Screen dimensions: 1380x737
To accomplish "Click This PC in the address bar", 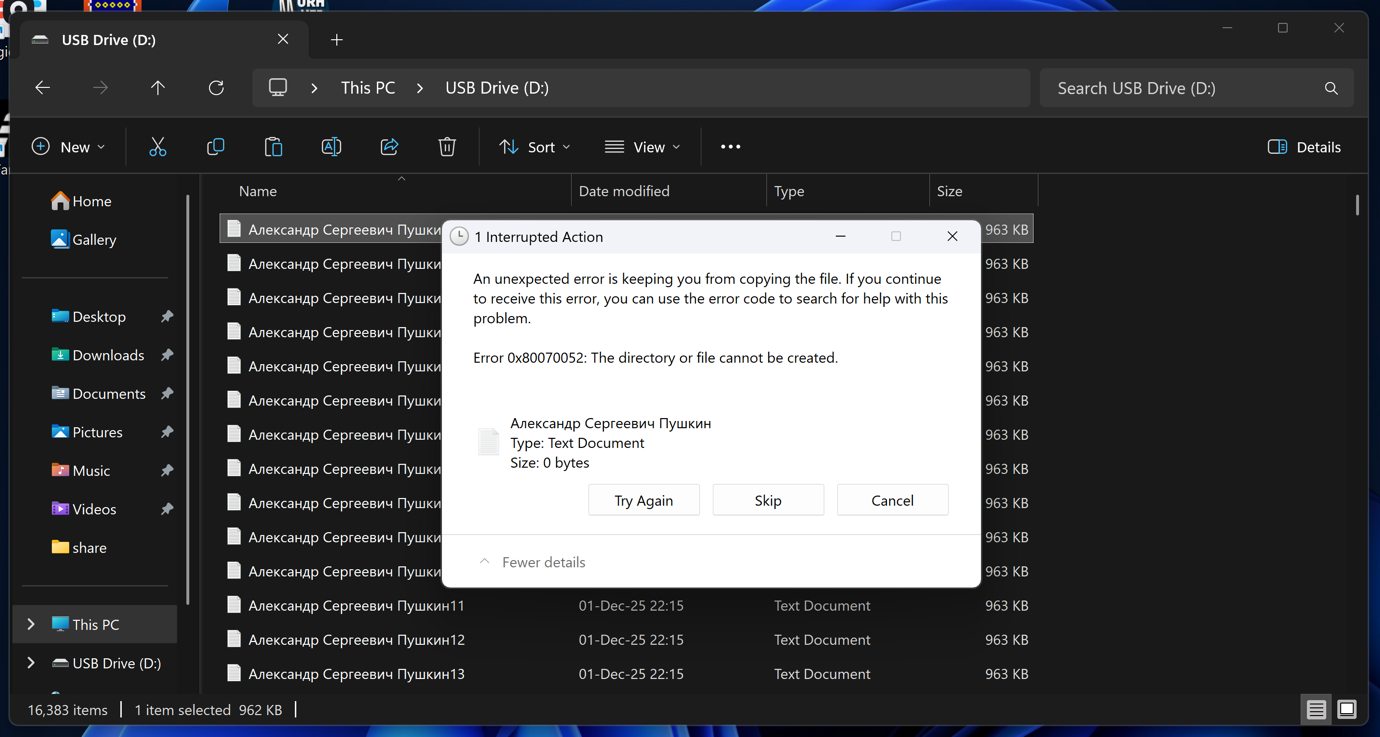I will coord(368,88).
